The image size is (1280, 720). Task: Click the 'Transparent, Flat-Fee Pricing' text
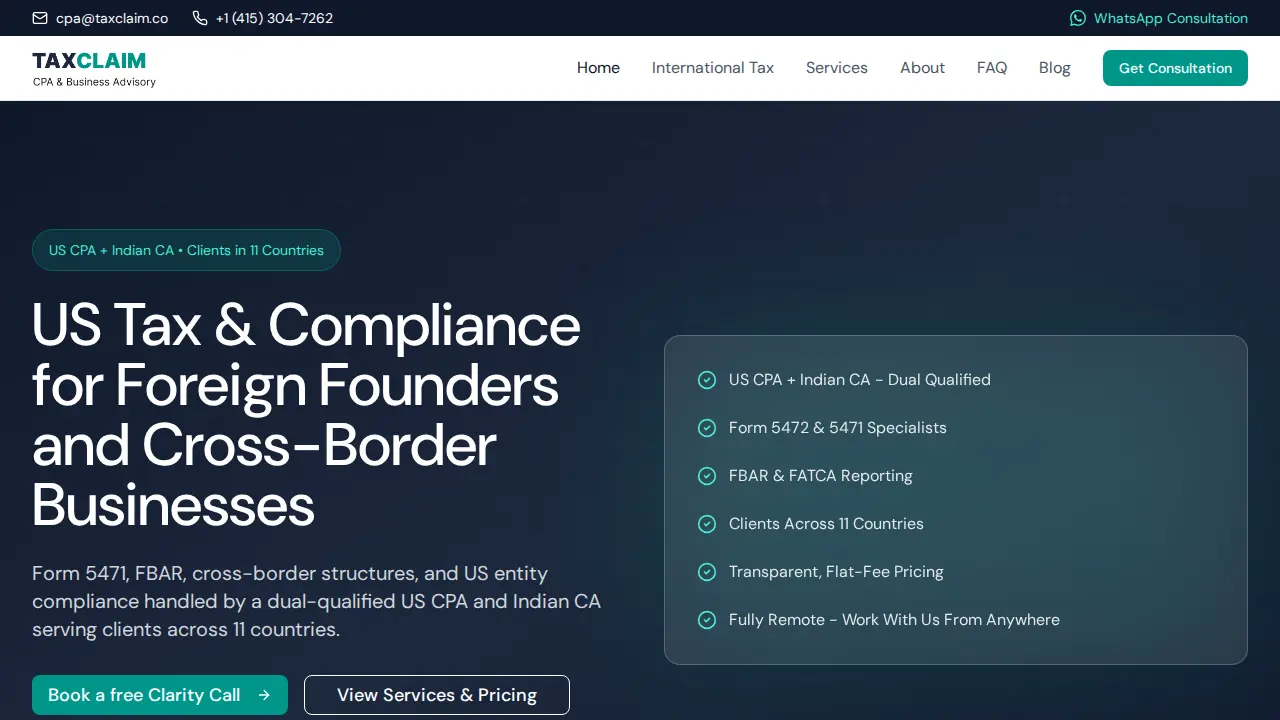click(x=836, y=572)
